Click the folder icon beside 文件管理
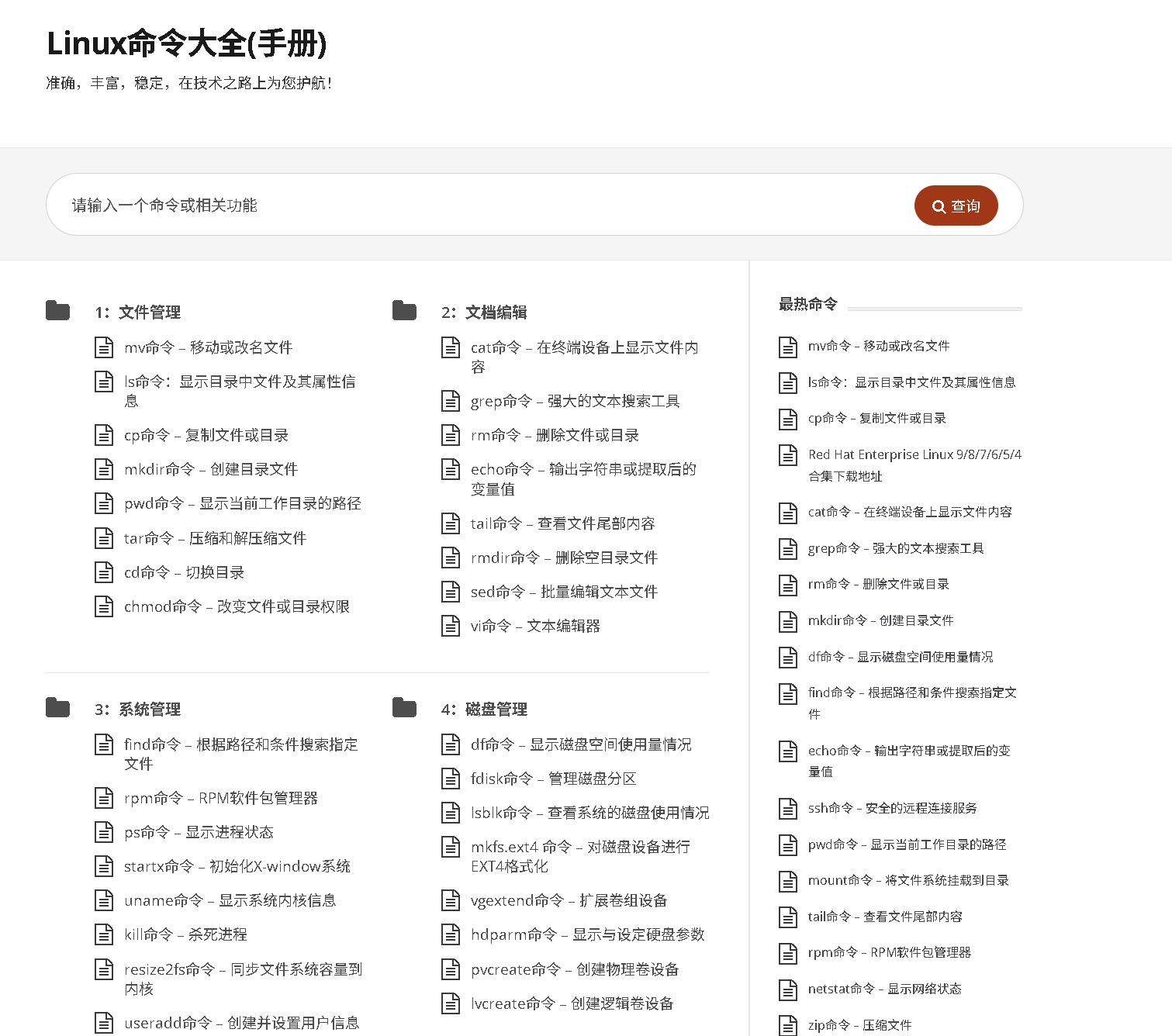 57,311
